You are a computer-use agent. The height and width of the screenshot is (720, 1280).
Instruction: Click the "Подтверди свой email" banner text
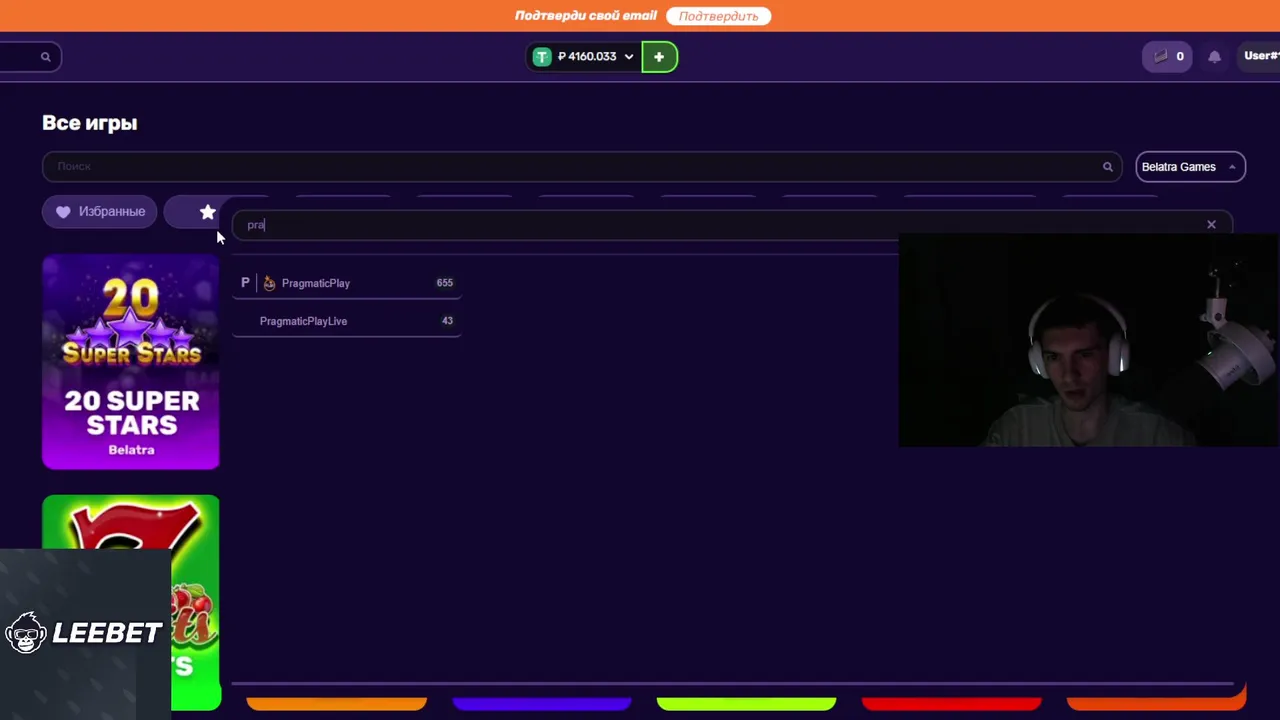click(586, 16)
